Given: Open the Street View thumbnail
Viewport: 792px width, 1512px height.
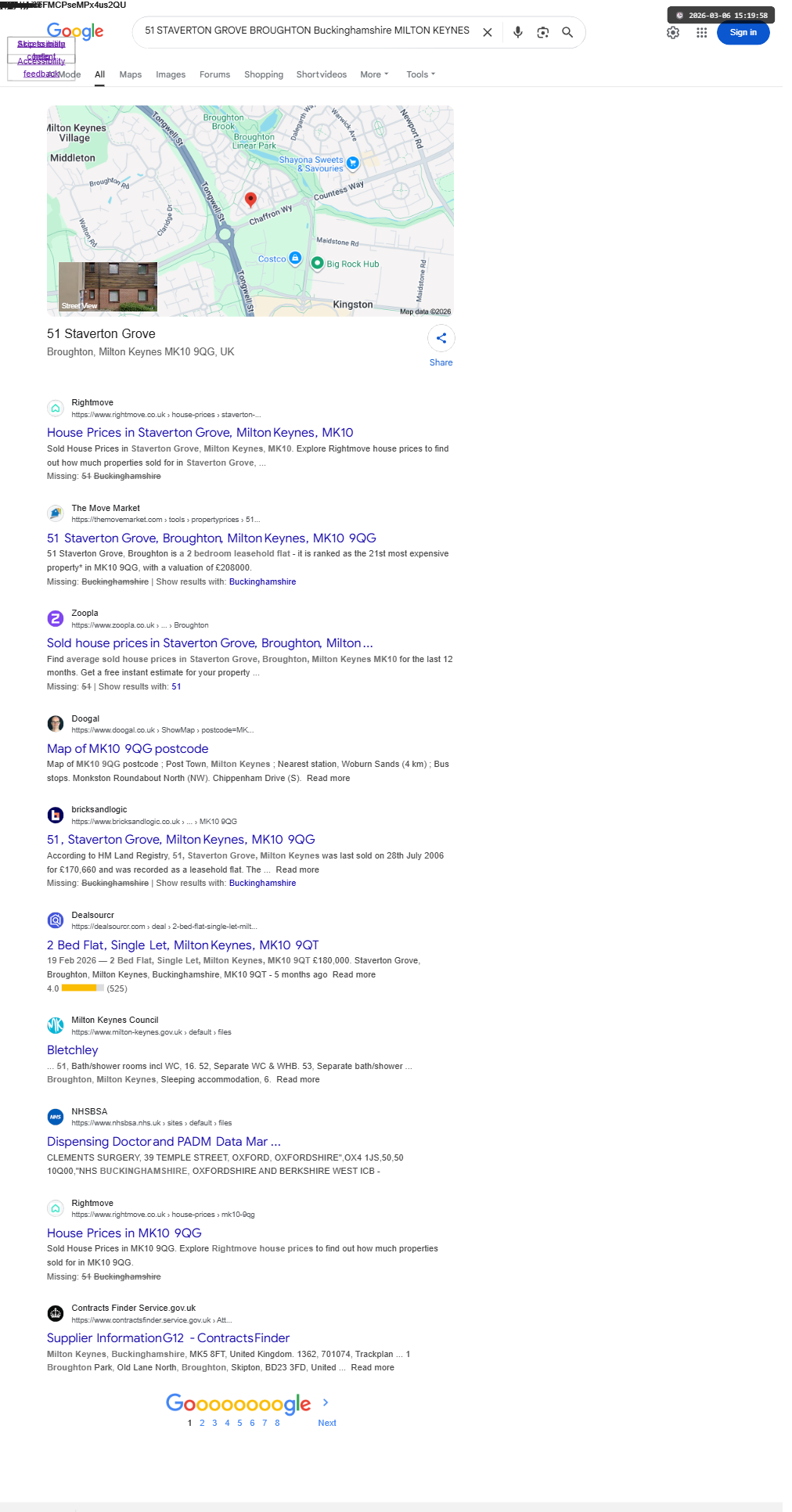Looking at the screenshot, I should (x=108, y=286).
